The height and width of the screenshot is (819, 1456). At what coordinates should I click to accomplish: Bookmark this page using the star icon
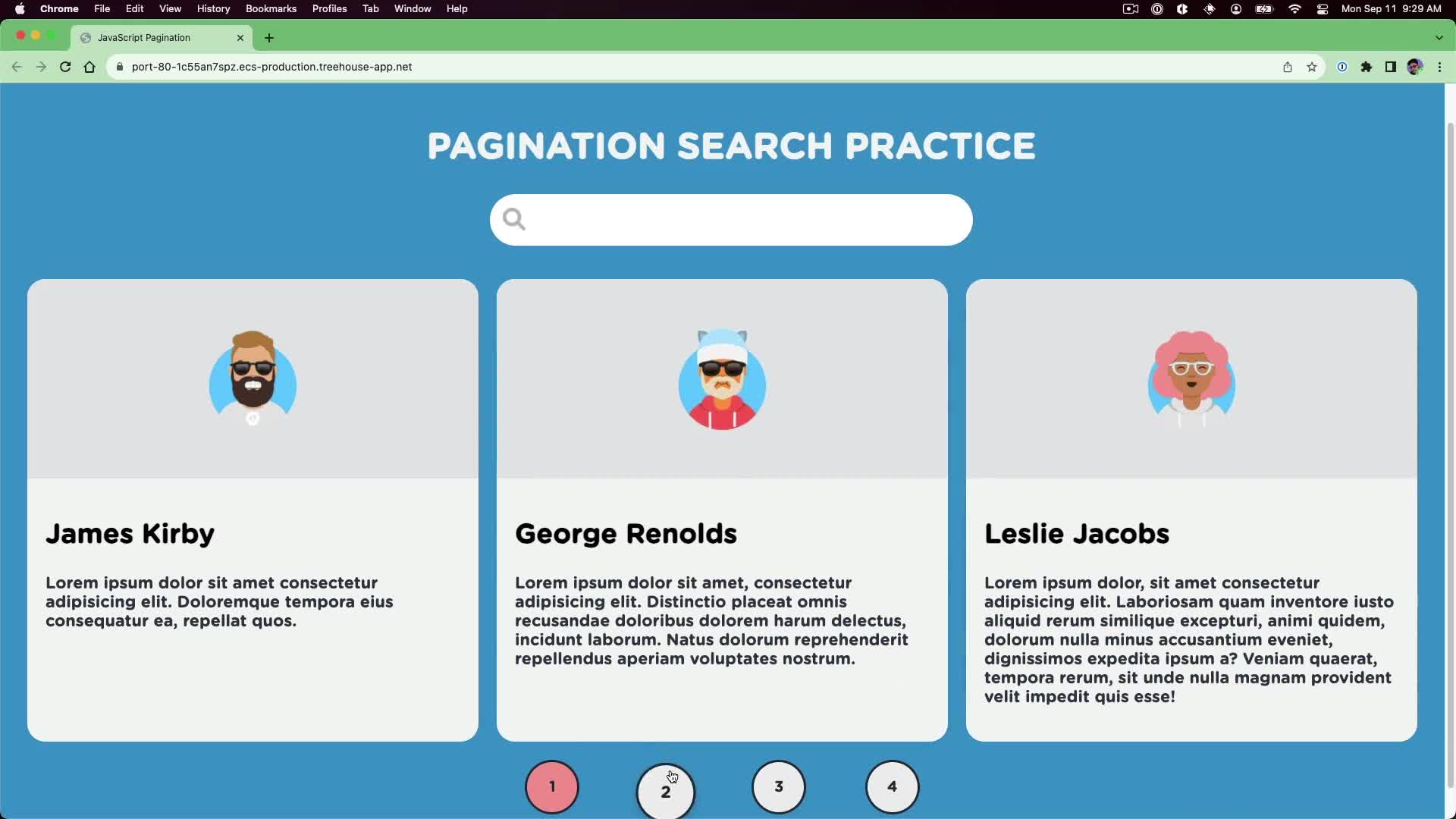click(1312, 67)
